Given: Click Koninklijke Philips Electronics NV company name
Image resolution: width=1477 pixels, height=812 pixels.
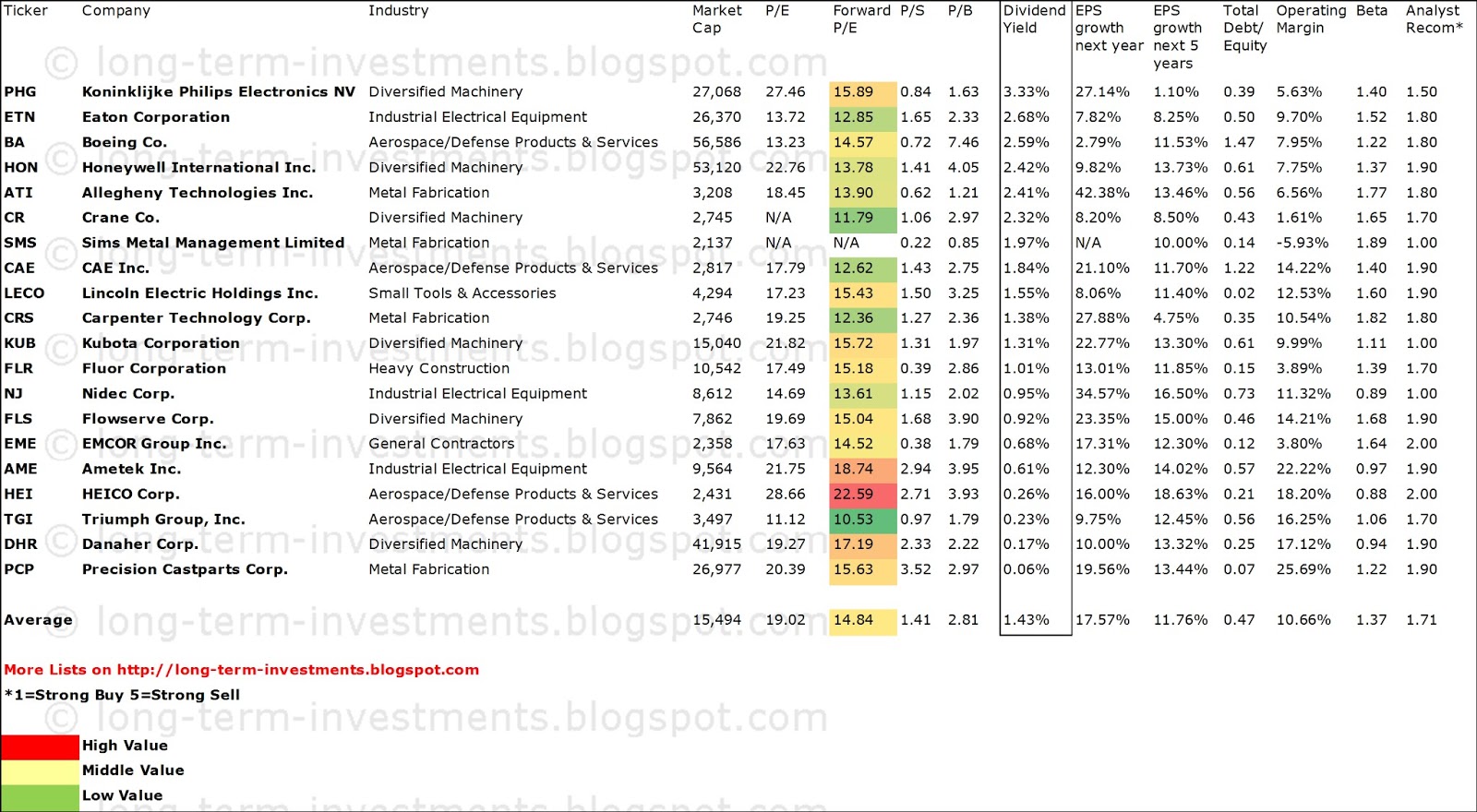Looking at the screenshot, I should [218, 92].
